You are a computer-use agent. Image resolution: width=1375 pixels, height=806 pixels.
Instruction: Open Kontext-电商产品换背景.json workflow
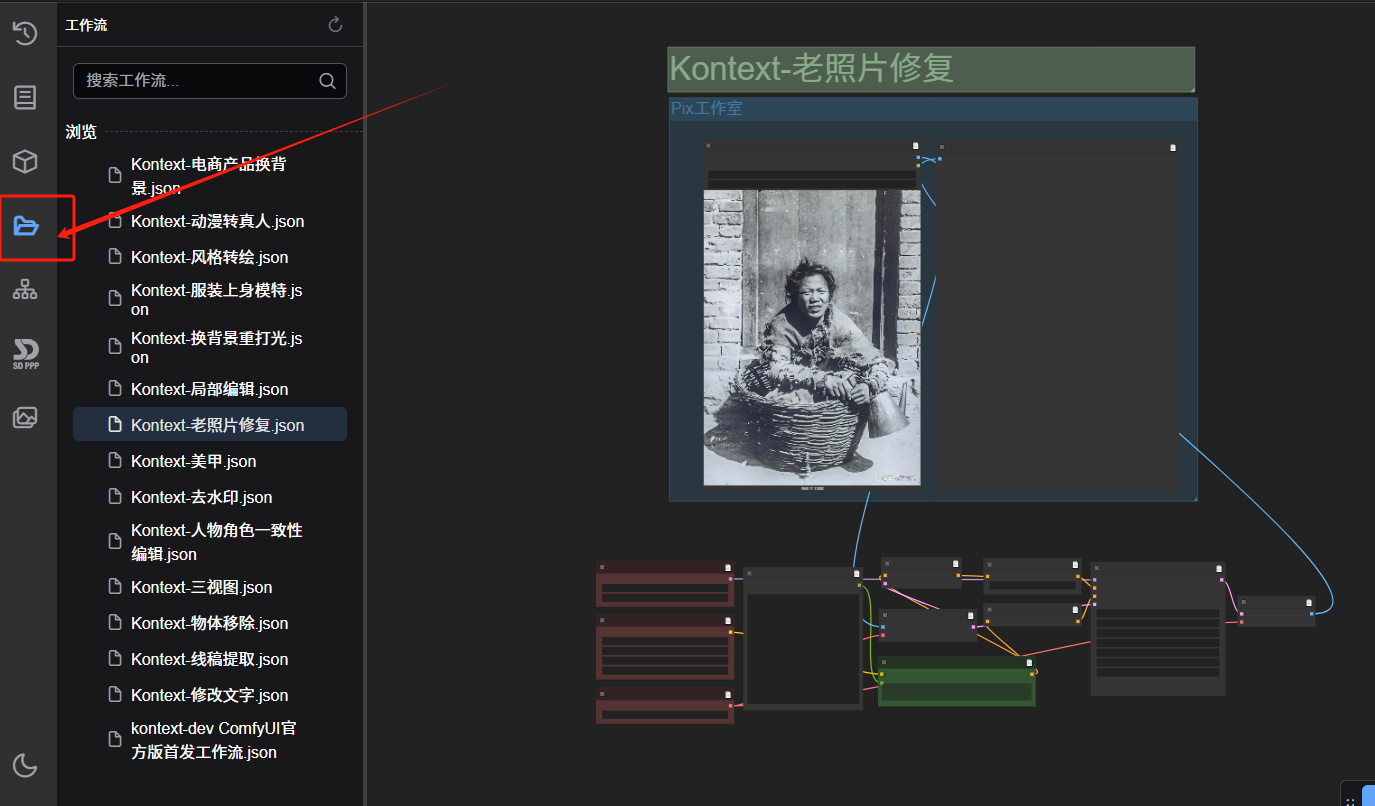tap(210, 176)
